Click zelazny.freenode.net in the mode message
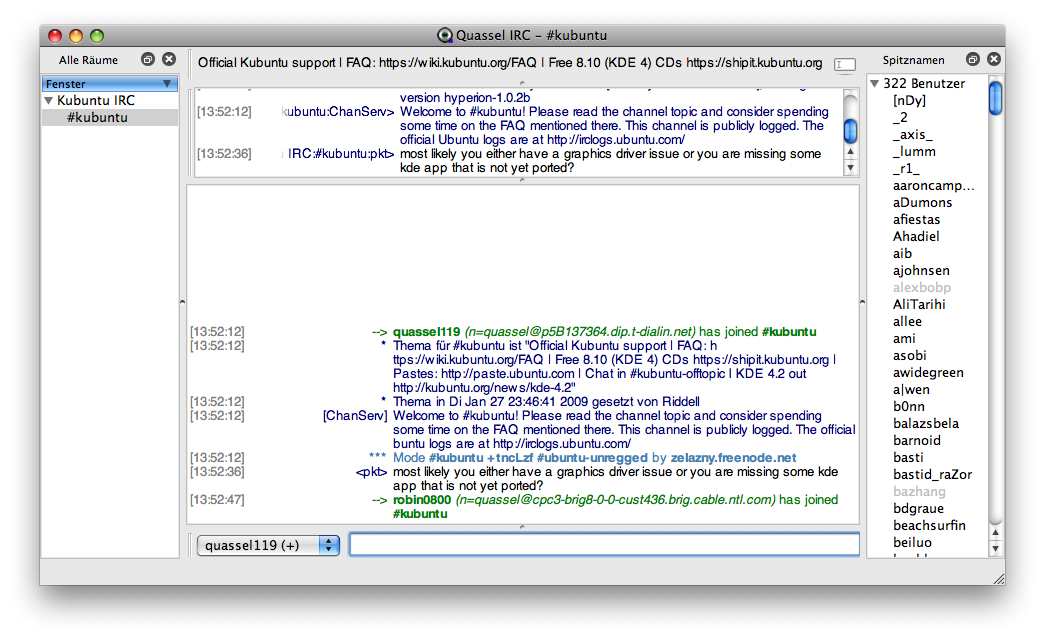 pos(733,458)
